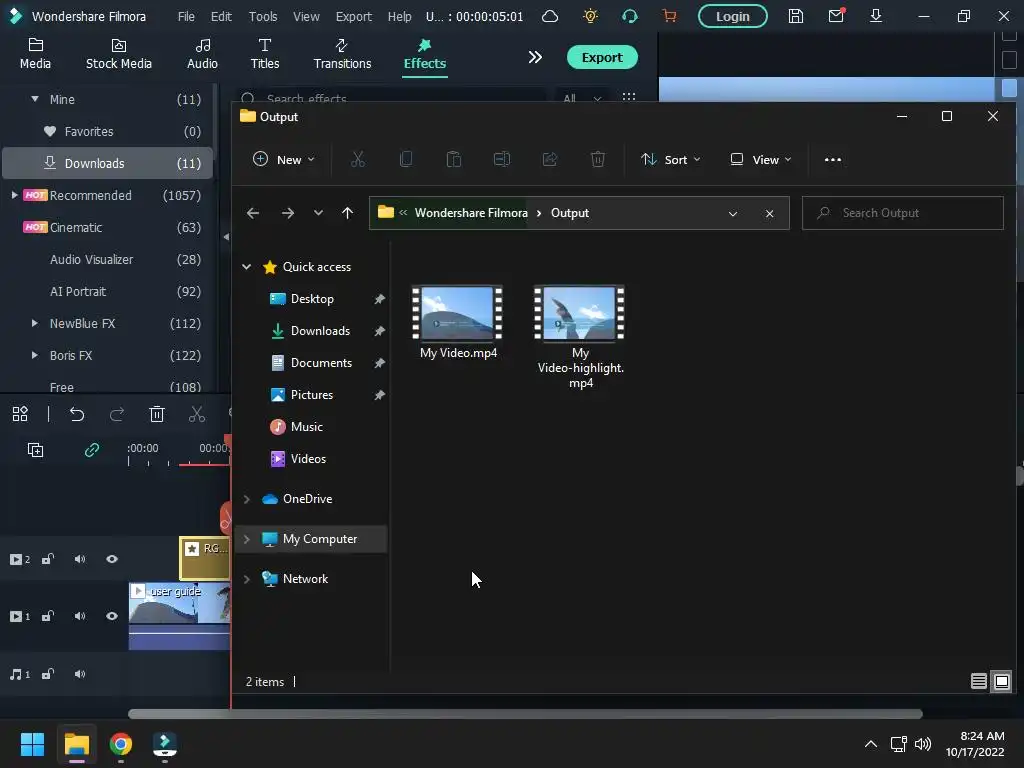
Task: Open the Sort dropdown in Explorer
Action: click(670, 159)
